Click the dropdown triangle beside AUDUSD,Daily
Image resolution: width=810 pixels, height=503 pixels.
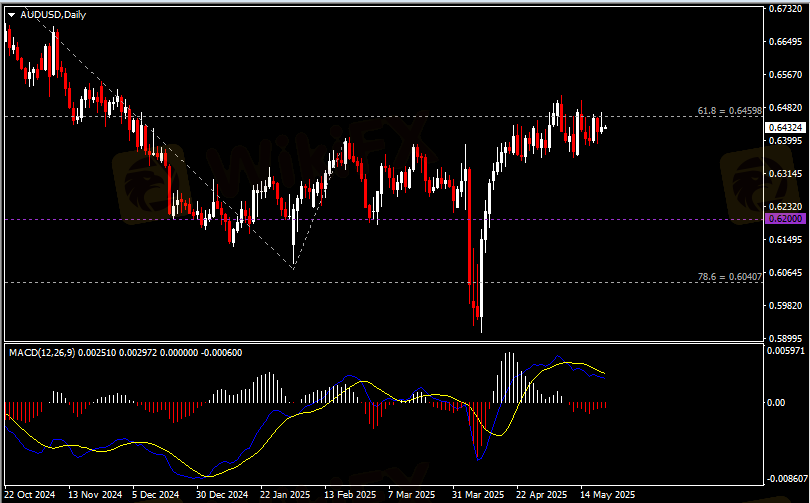click(11, 14)
